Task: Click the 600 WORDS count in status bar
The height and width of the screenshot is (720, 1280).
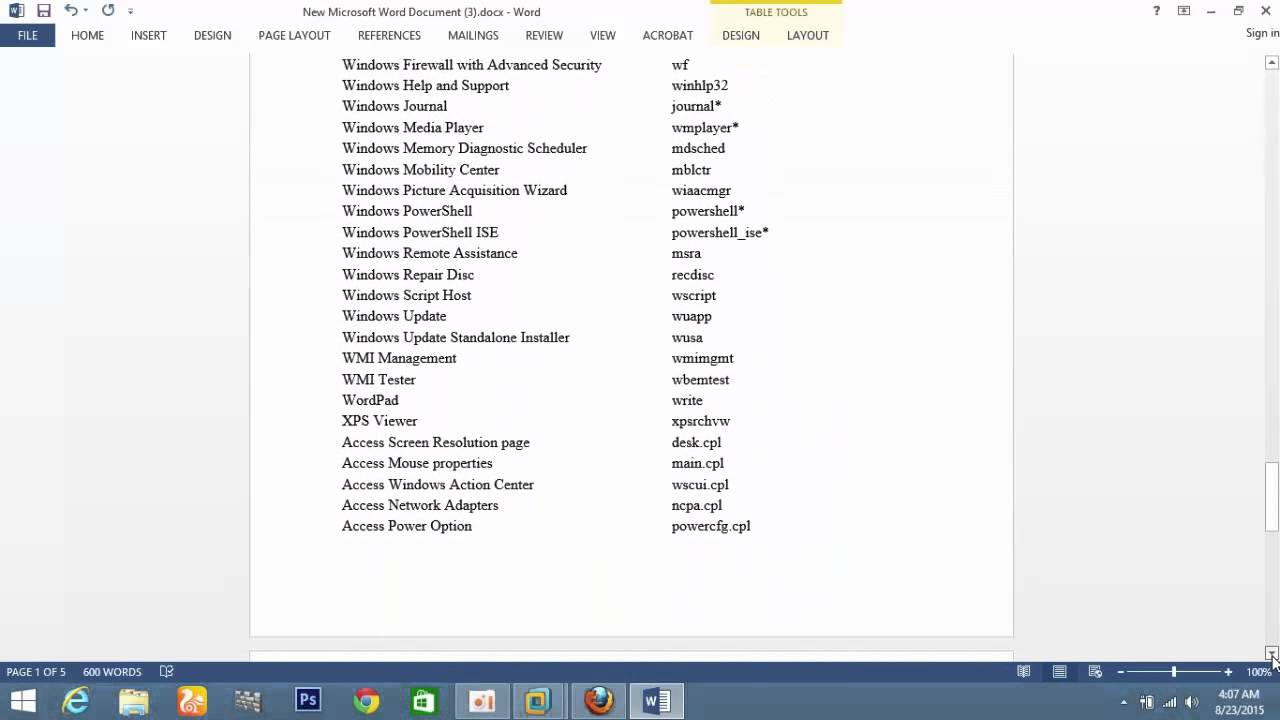Action: 112,672
